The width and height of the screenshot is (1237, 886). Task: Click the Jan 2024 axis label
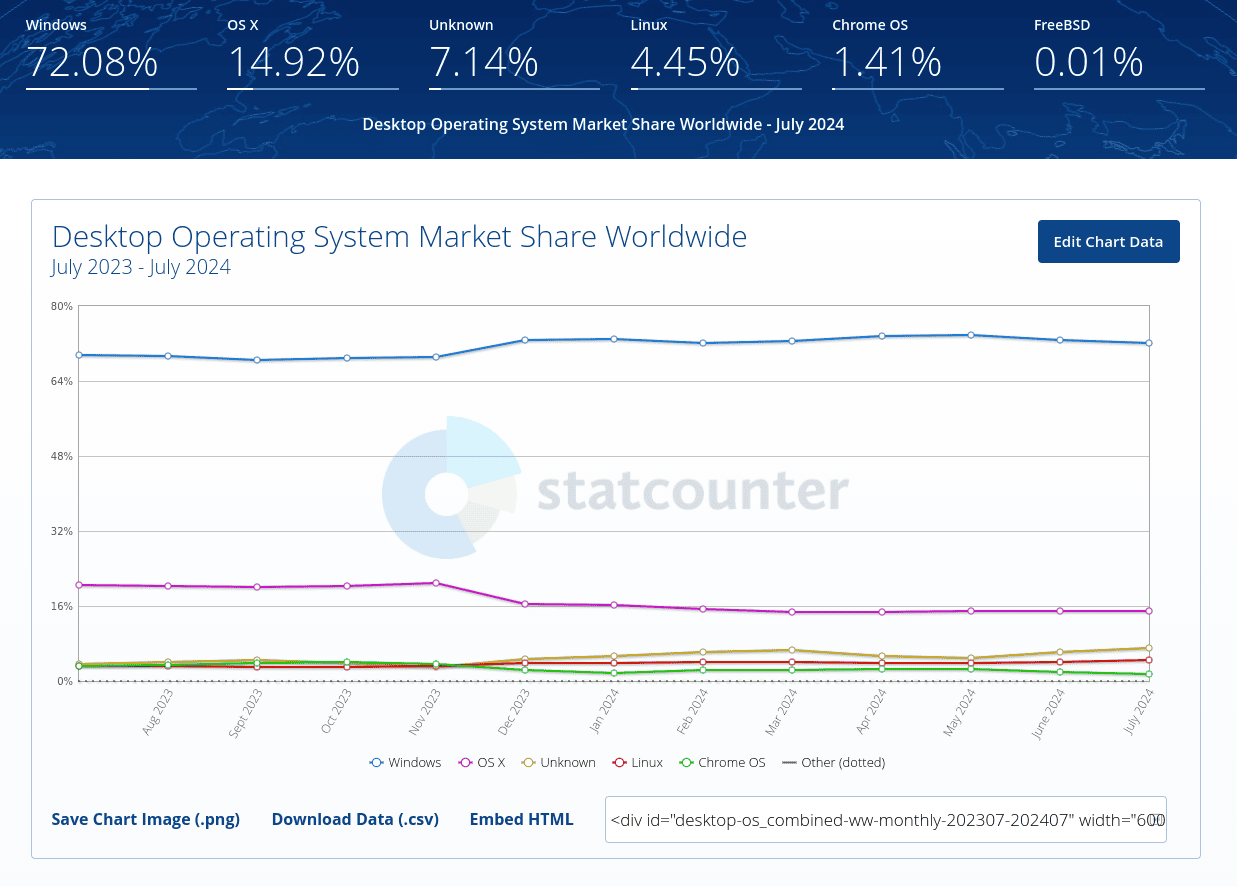[604, 712]
